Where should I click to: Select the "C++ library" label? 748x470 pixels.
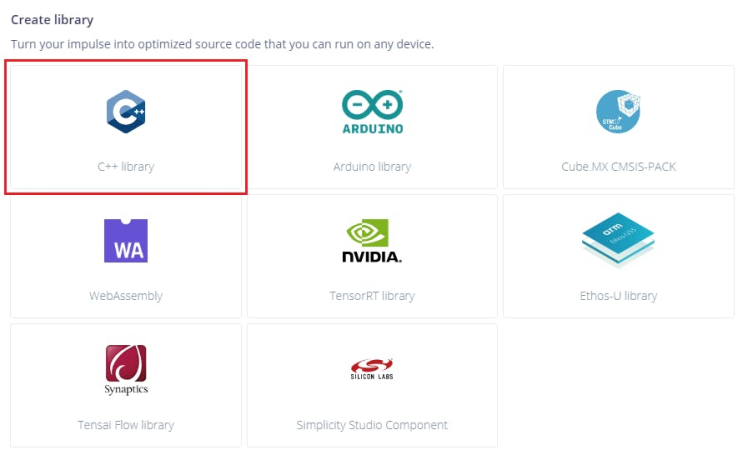tap(126, 167)
